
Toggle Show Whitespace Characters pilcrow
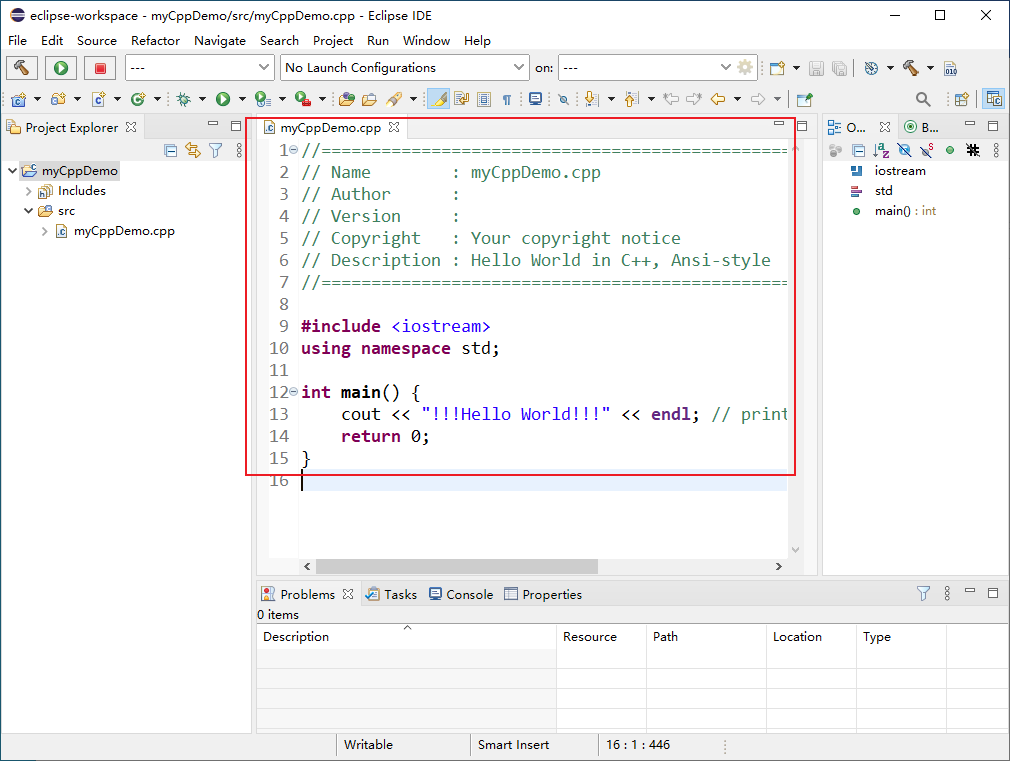(x=507, y=99)
